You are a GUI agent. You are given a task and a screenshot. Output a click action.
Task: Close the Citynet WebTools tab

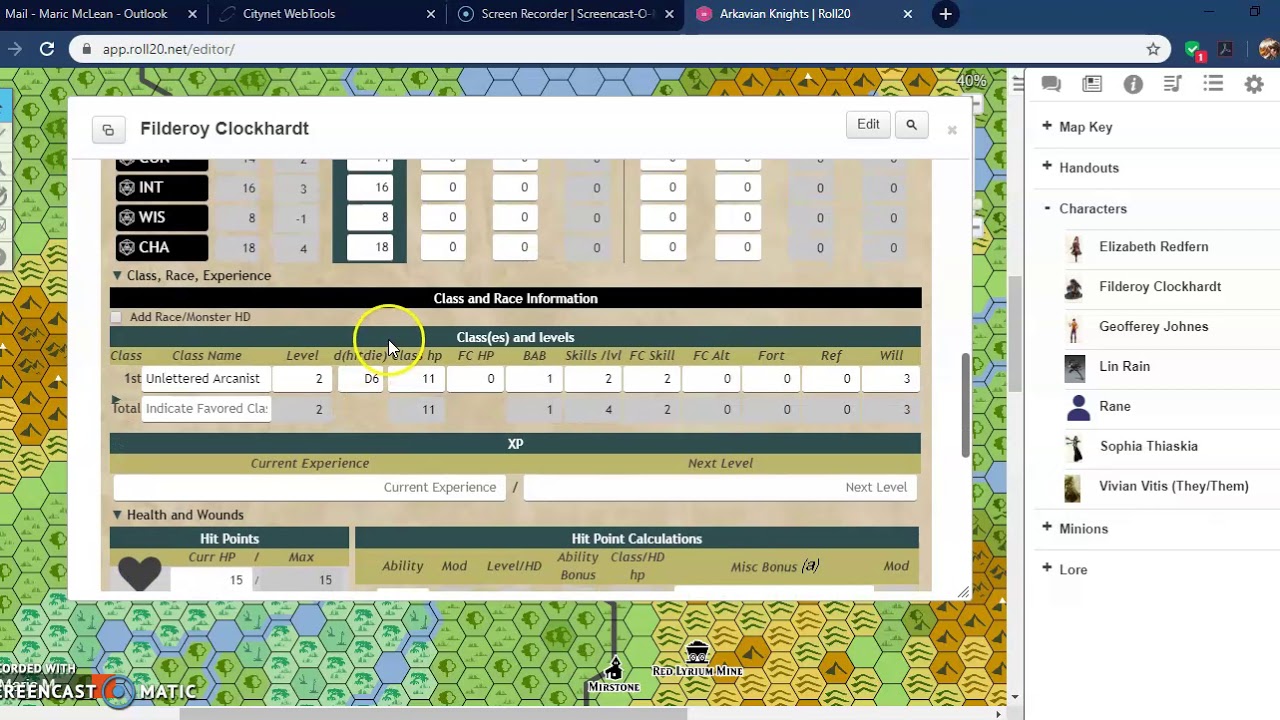[431, 14]
